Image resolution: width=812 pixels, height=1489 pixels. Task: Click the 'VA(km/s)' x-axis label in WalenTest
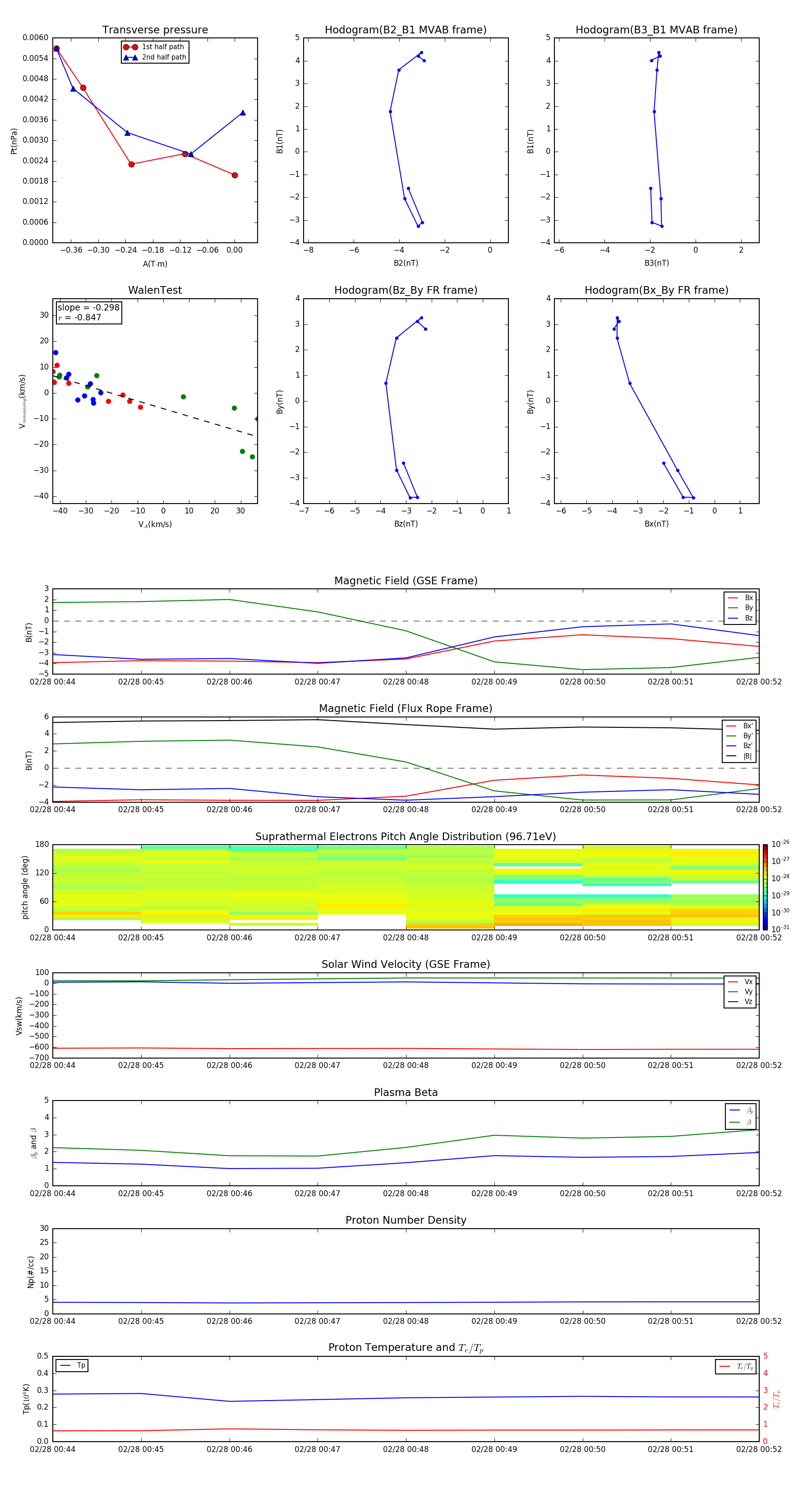click(155, 524)
